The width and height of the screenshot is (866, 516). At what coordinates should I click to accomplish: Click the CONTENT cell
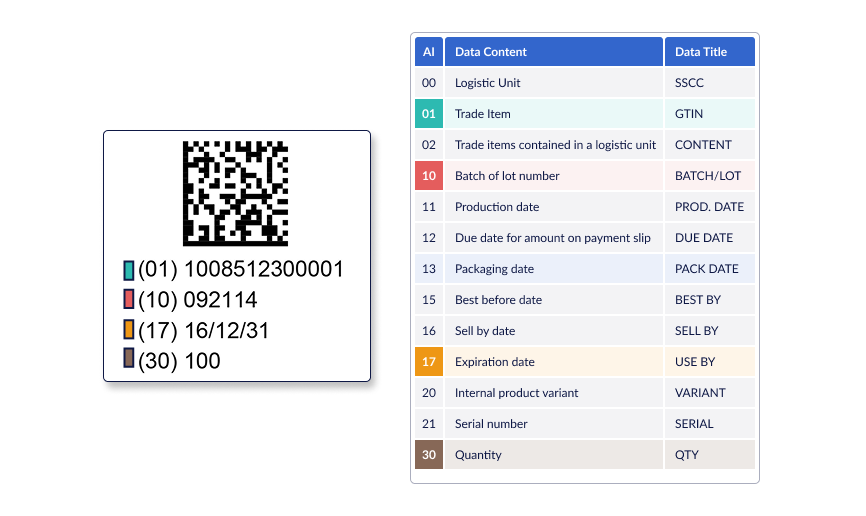710,145
